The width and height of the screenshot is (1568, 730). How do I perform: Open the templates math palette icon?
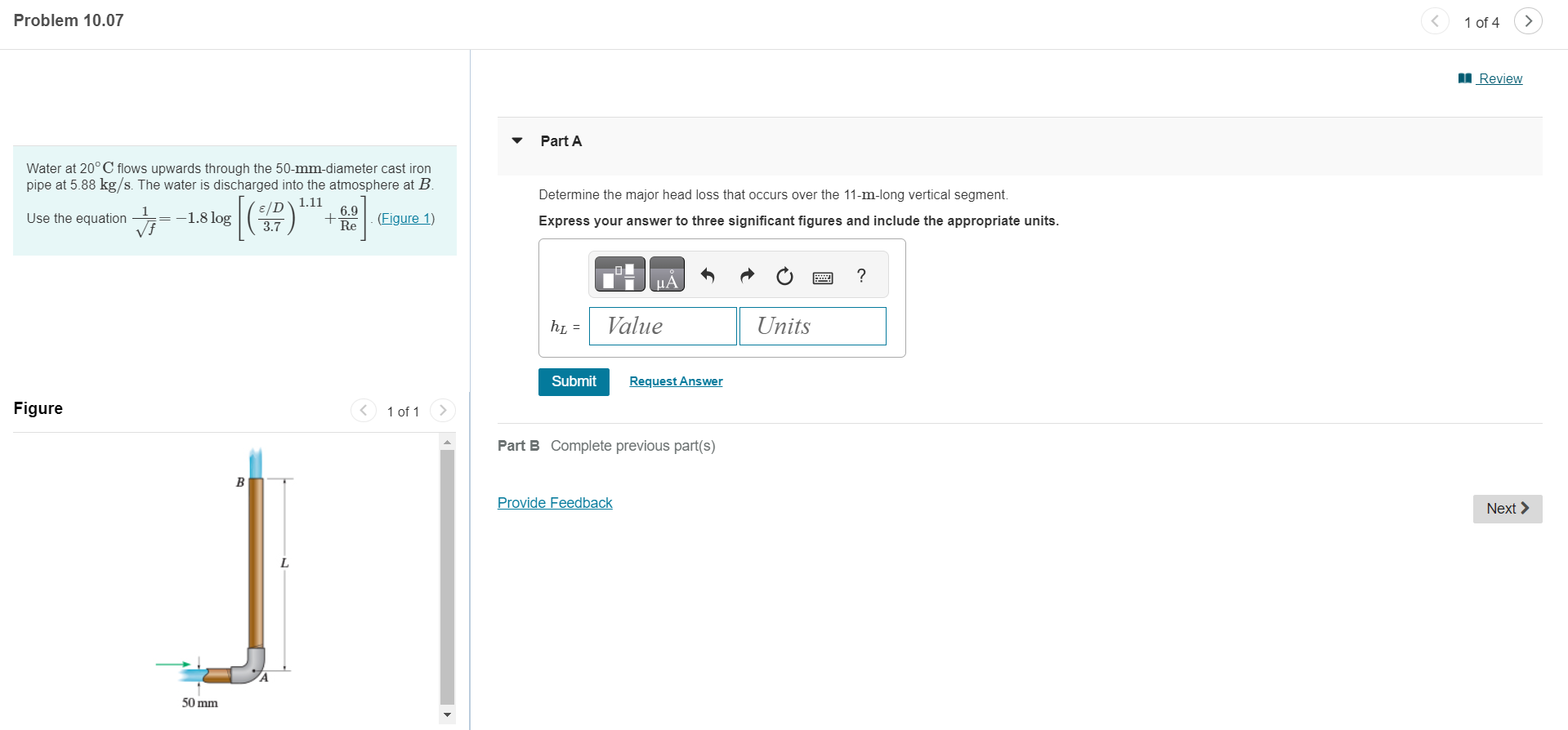tap(619, 274)
